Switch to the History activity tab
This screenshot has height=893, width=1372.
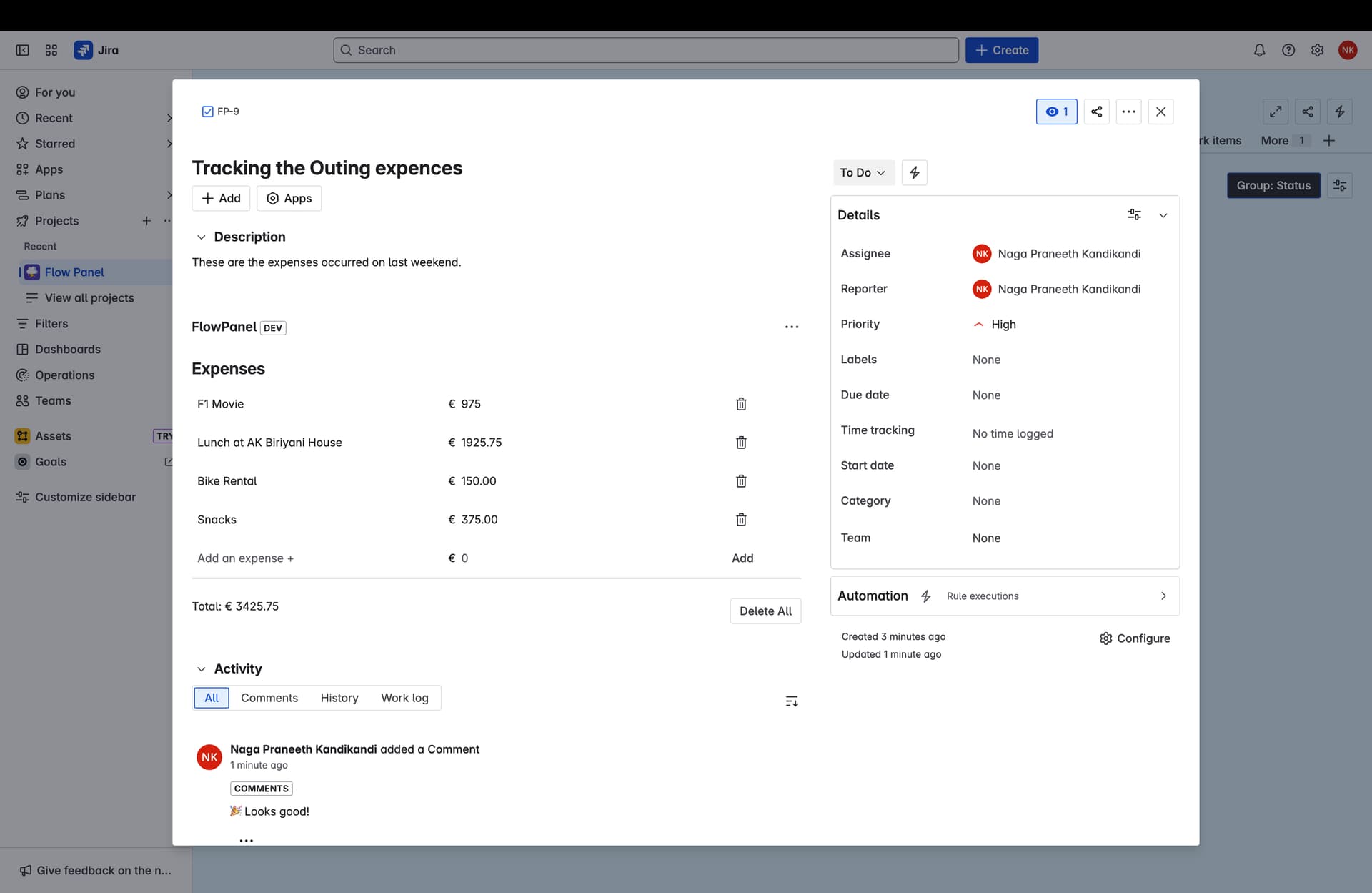(339, 698)
